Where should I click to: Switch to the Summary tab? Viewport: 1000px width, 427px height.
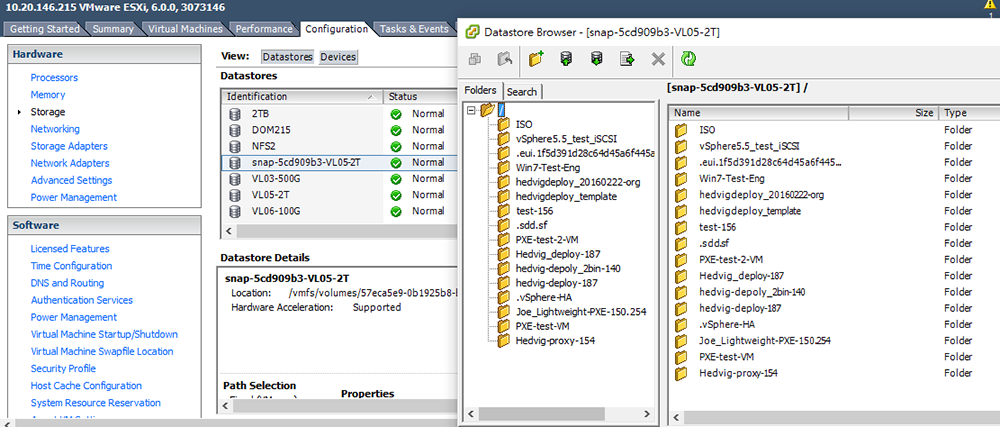[114, 29]
